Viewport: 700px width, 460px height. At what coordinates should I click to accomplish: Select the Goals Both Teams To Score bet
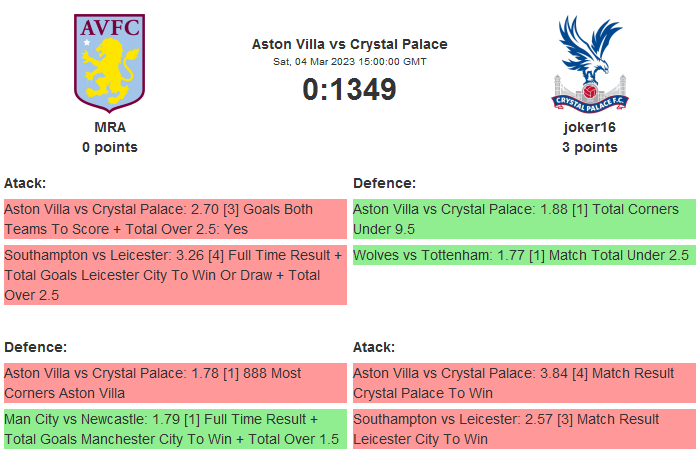pyautogui.click(x=174, y=220)
